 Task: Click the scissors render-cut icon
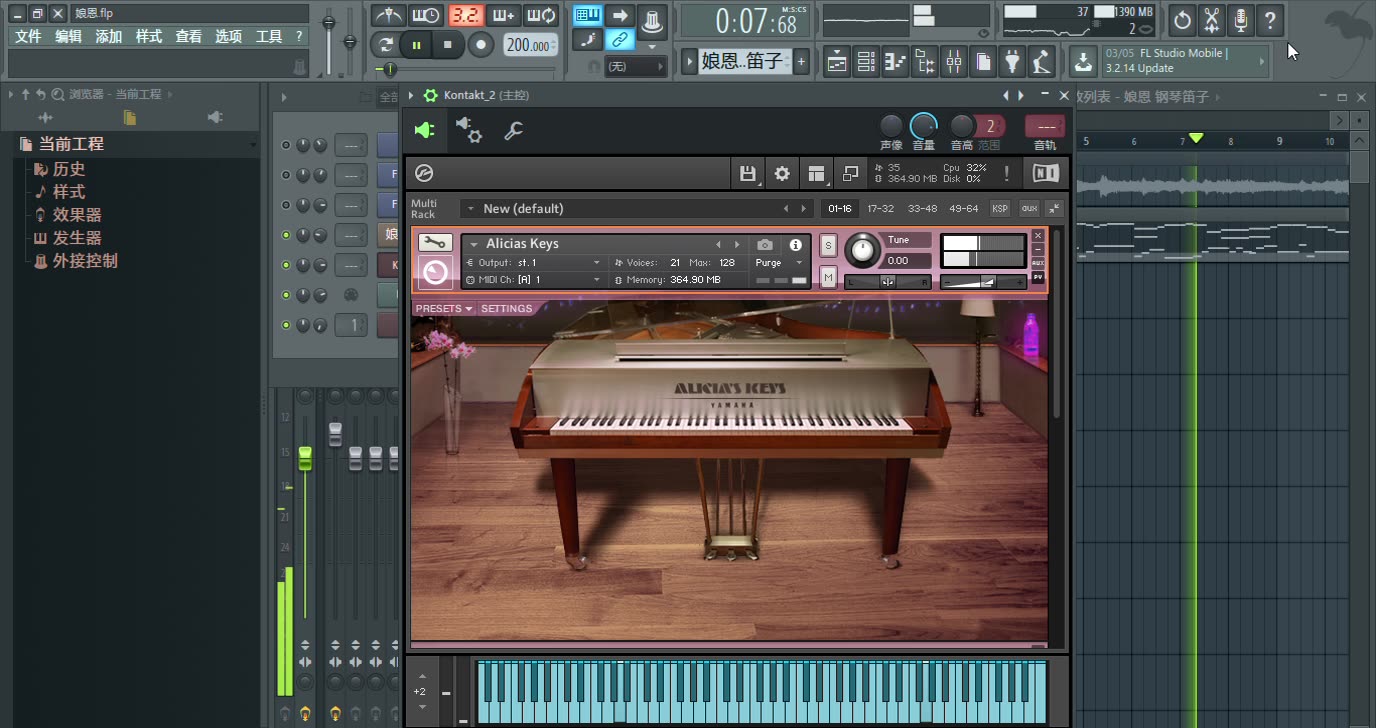[1211, 19]
